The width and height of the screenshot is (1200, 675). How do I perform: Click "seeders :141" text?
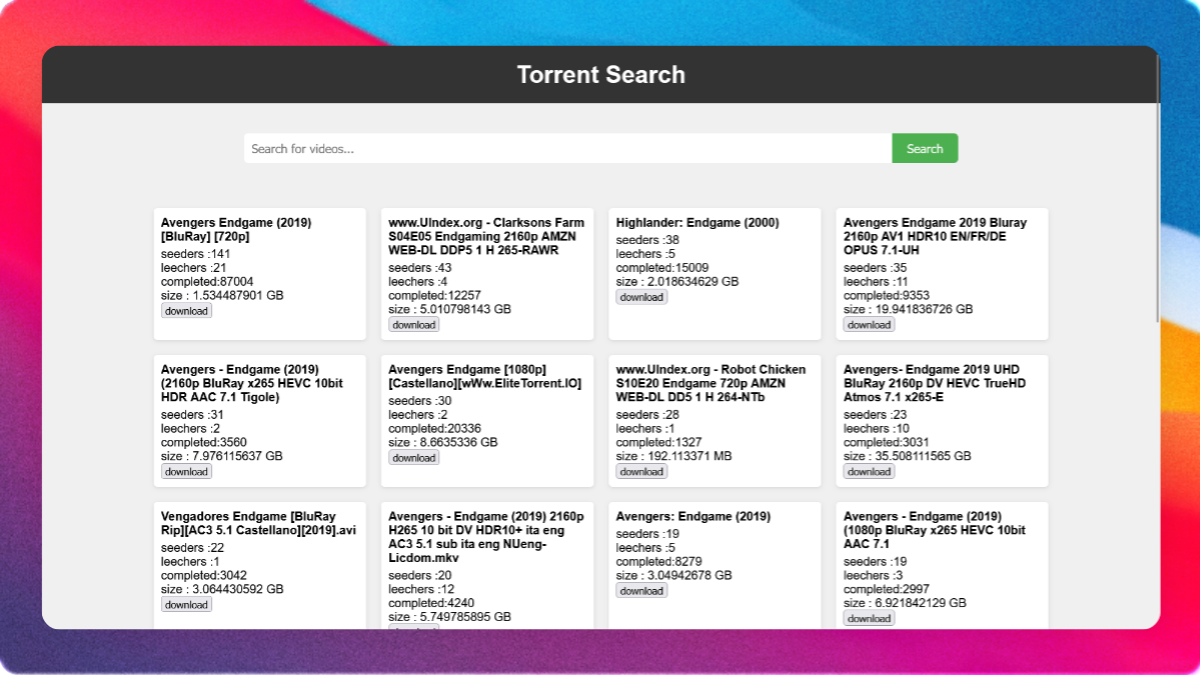(x=196, y=254)
